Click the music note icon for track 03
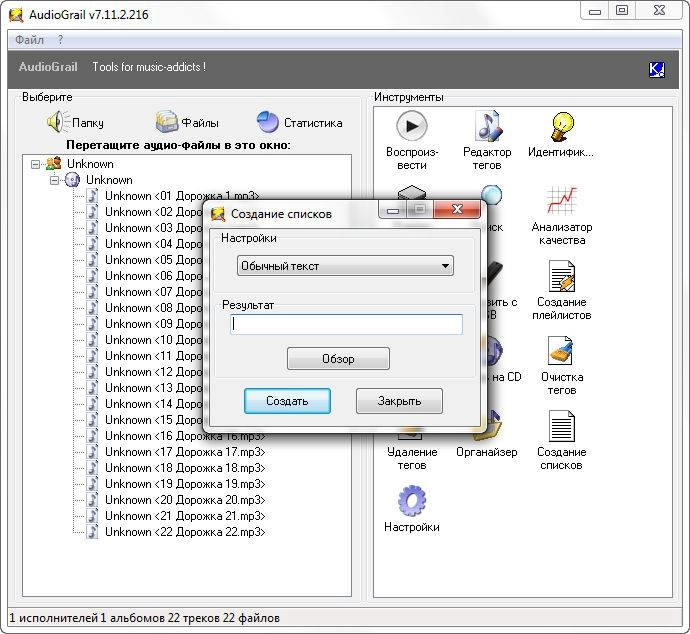Viewport: 690px width, 634px height. click(92, 228)
